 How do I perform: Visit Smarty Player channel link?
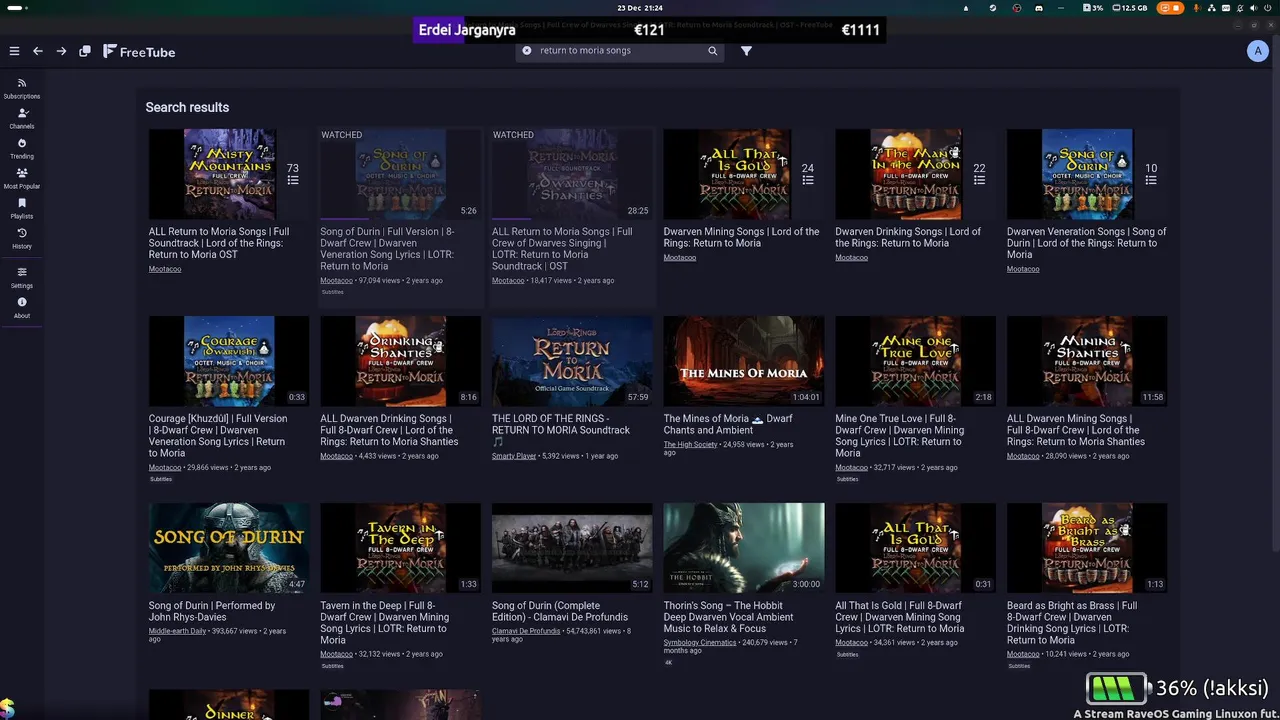(x=514, y=456)
